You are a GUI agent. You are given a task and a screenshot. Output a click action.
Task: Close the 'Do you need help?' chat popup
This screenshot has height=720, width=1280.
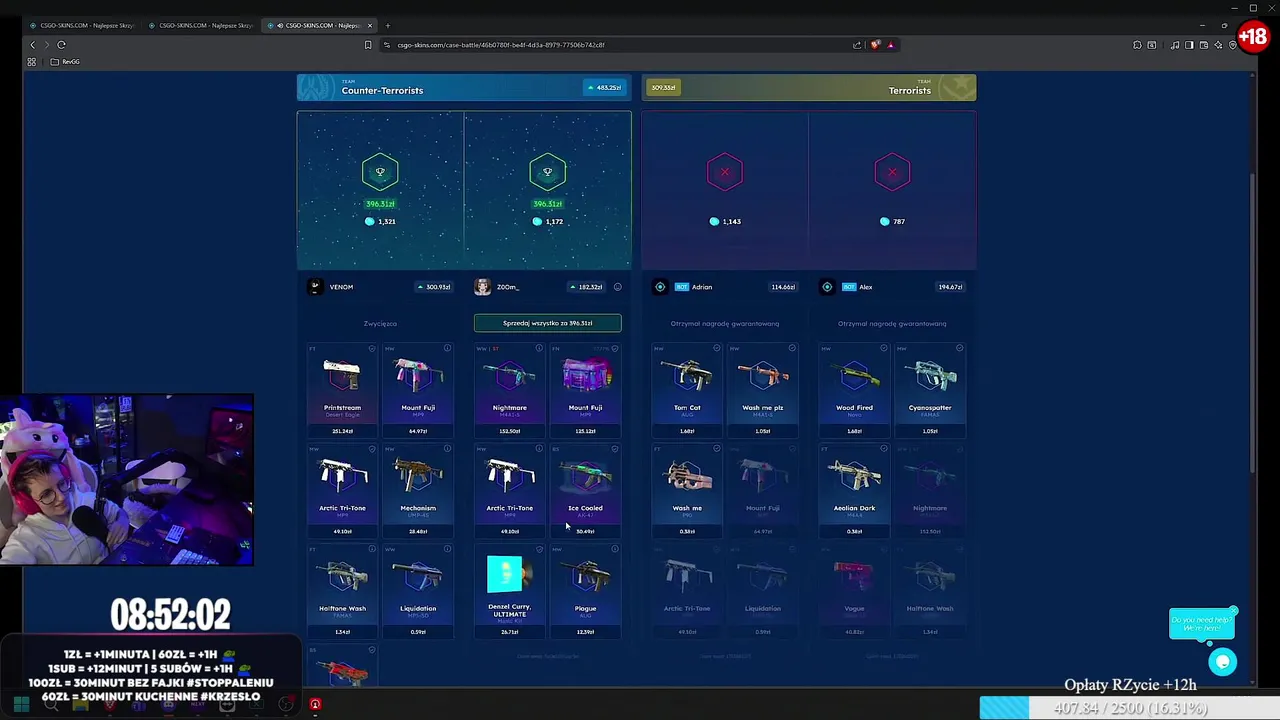point(1234,611)
